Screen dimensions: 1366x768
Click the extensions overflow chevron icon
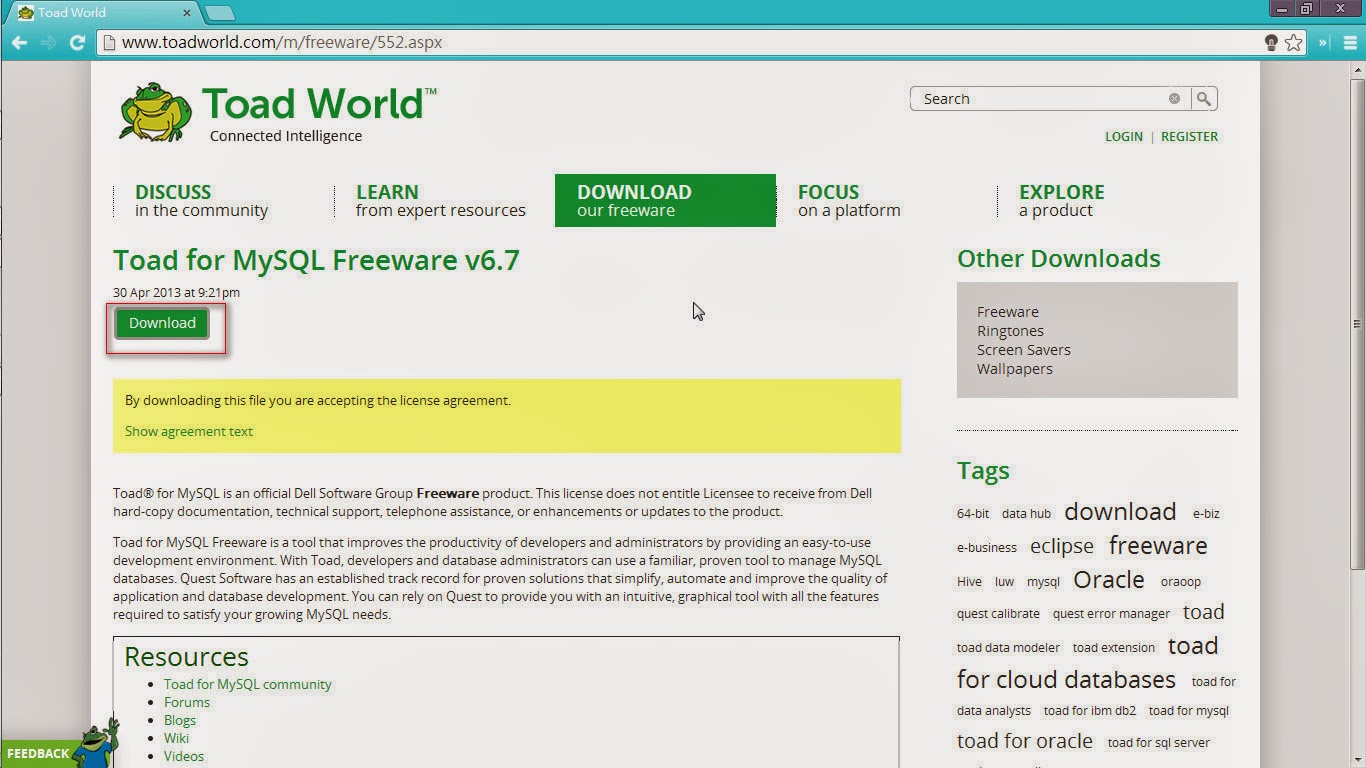point(1323,43)
